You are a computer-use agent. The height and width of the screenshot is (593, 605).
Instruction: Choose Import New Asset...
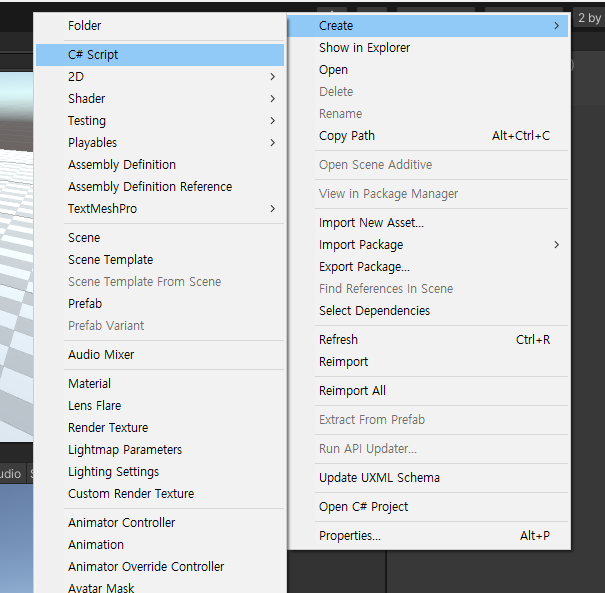[428, 223]
